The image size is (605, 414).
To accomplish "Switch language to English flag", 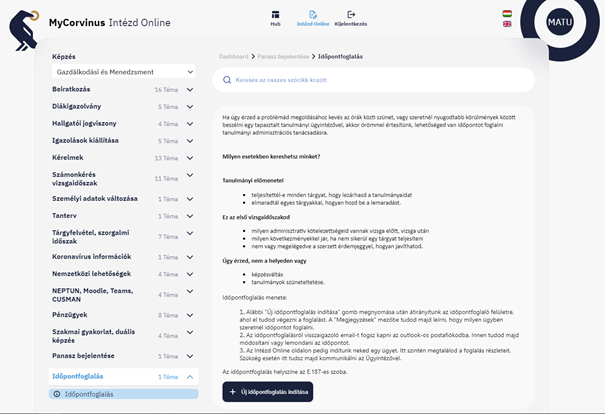I will pos(507,24).
